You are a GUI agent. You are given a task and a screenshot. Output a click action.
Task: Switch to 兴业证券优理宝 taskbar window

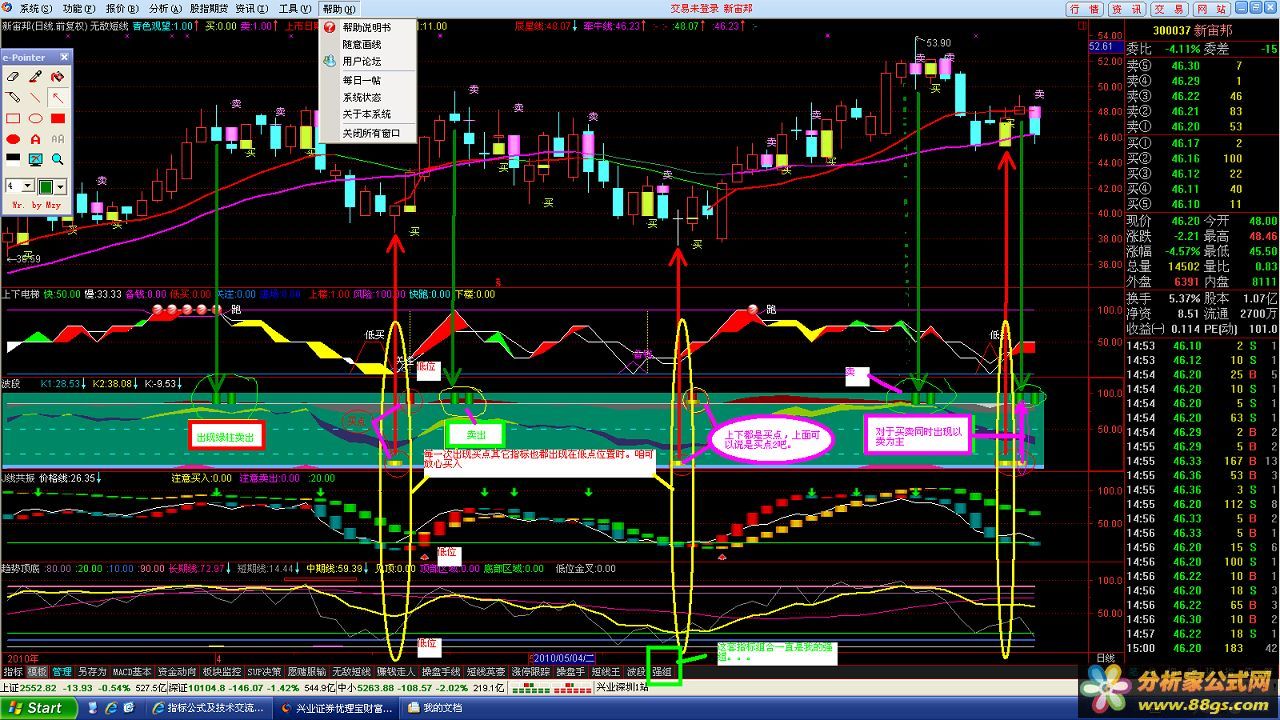[335, 708]
